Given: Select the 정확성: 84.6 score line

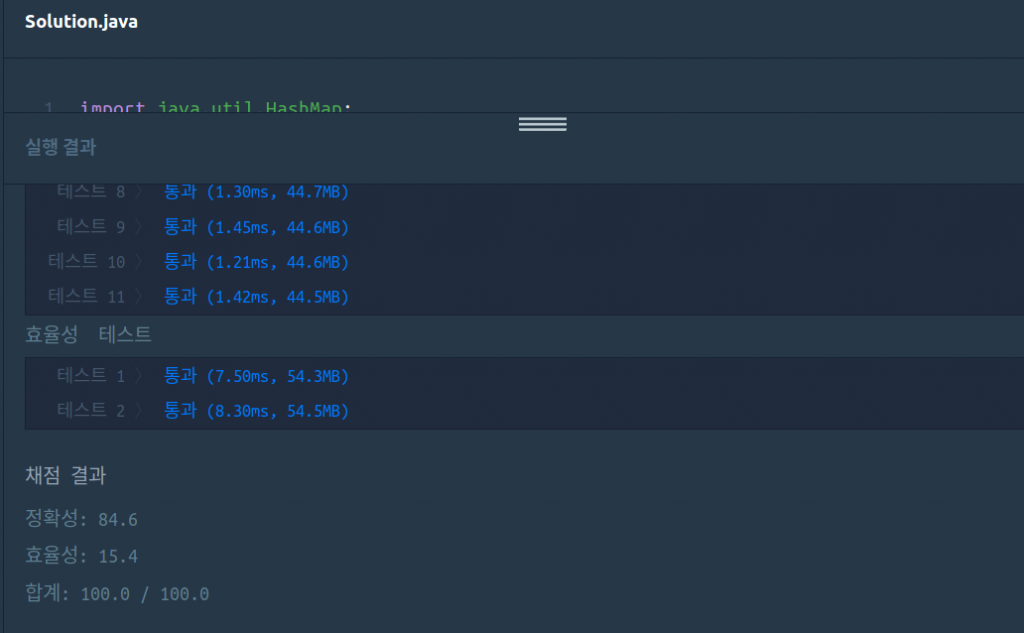Looking at the screenshot, I should pos(81,519).
